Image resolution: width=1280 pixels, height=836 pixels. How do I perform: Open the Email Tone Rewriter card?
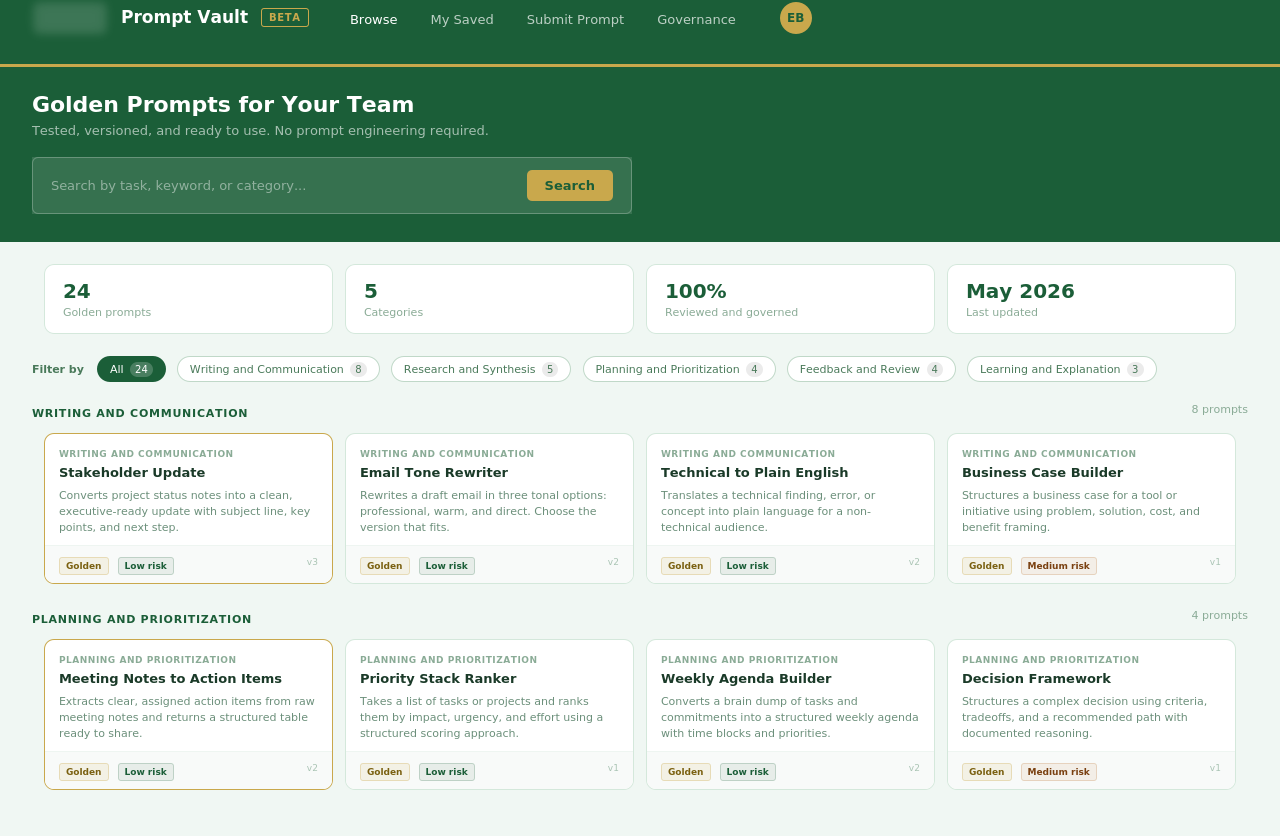[x=489, y=508]
